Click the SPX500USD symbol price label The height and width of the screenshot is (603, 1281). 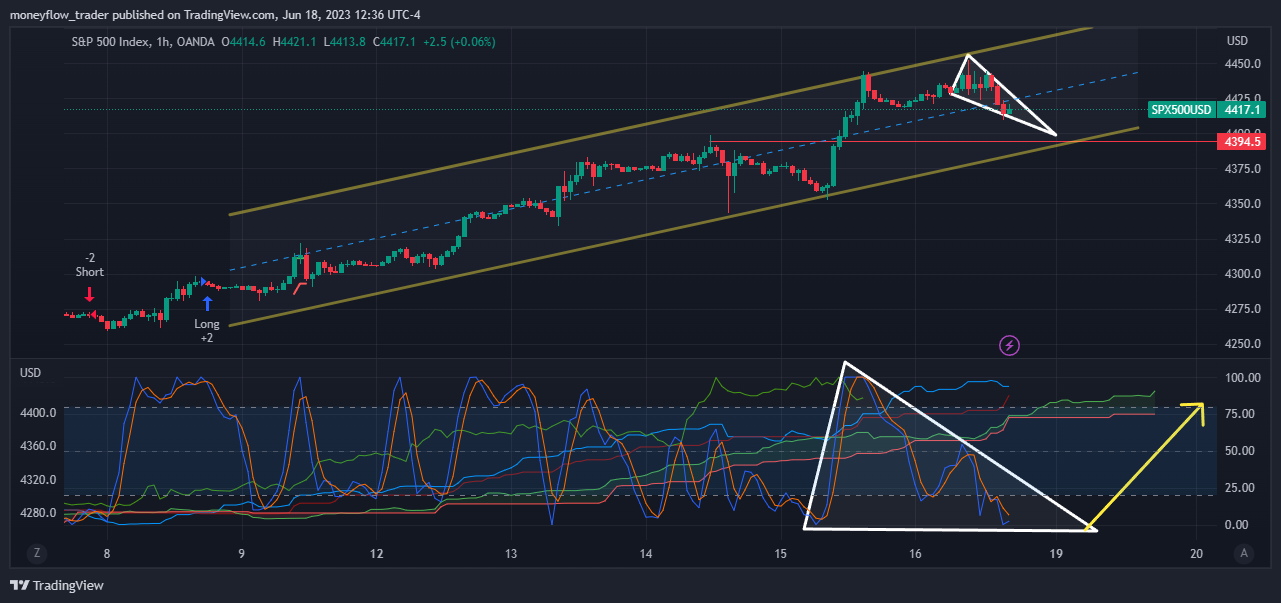click(1181, 110)
